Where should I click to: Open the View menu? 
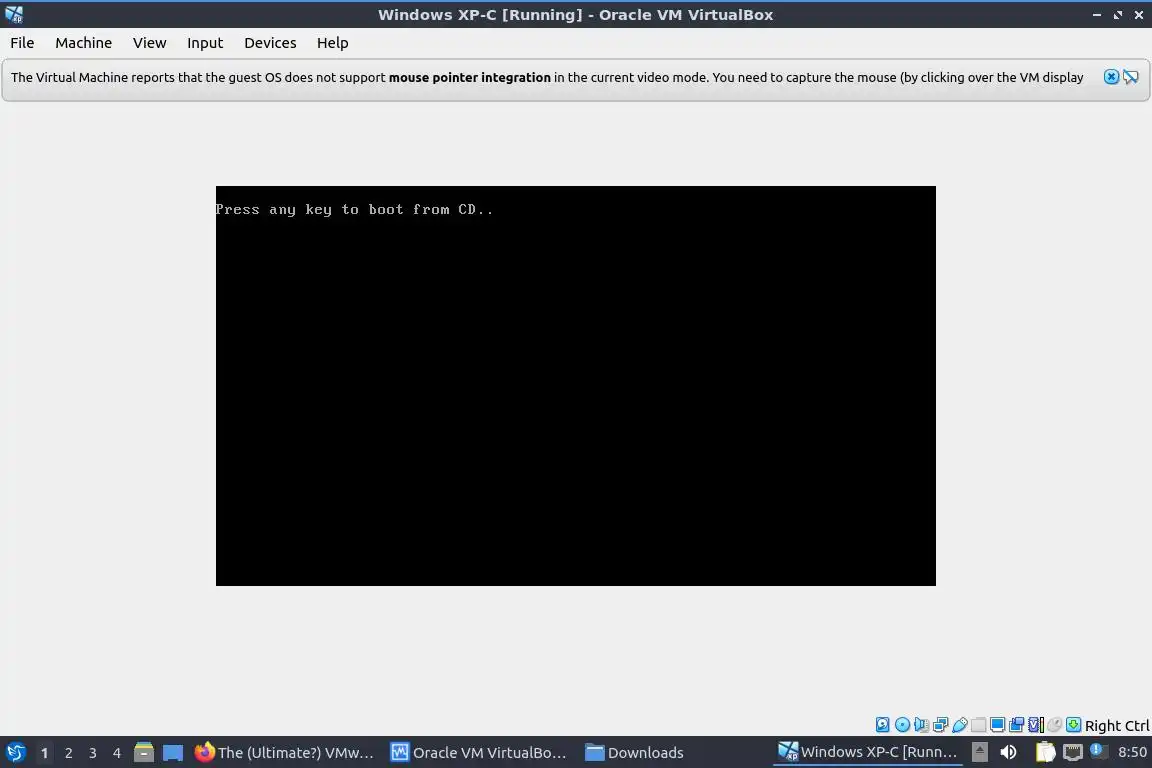point(149,43)
